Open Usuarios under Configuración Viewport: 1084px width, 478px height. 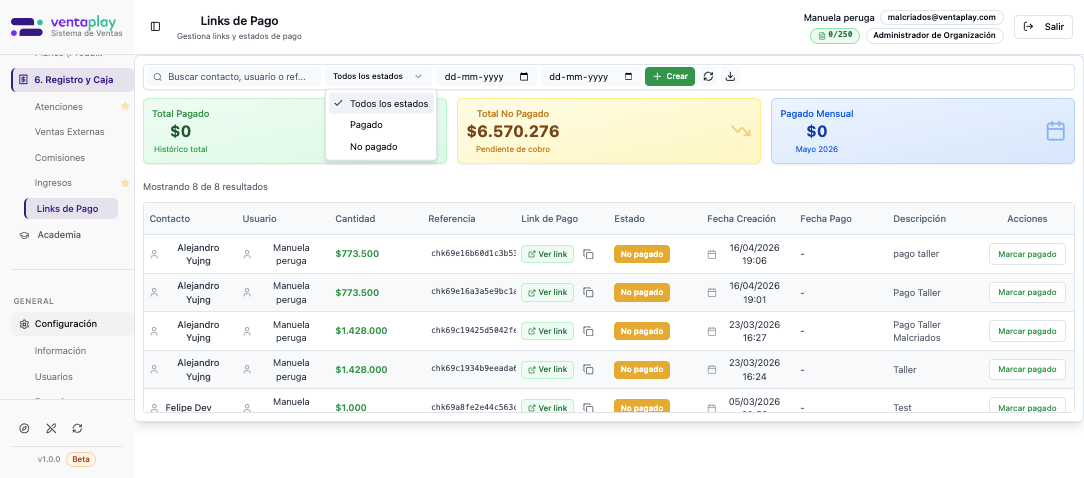click(x=53, y=377)
